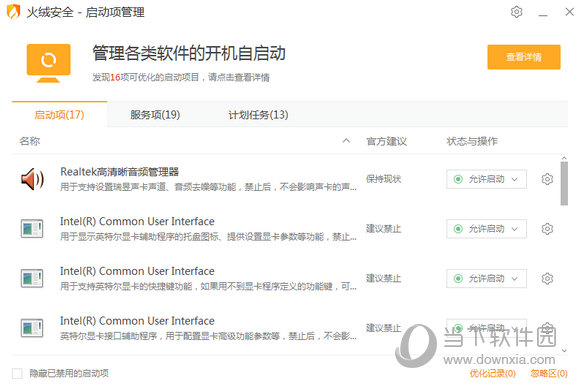Image resolution: width=580 pixels, height=389 pixels.
Task: Select first Intel(R) Common User Interface entry
Action: click(137, 221)
